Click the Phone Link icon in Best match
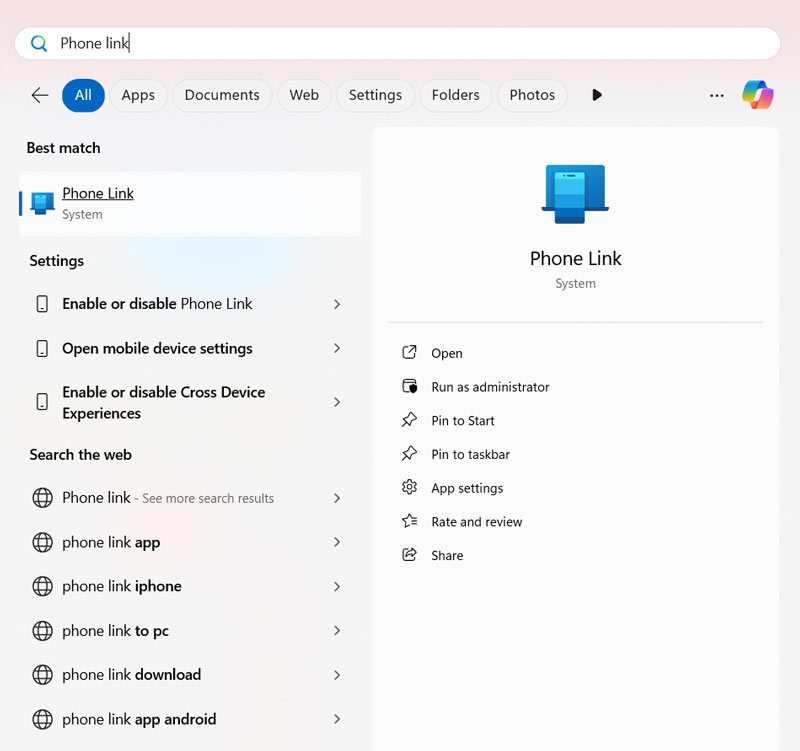 tap(42, 203)
